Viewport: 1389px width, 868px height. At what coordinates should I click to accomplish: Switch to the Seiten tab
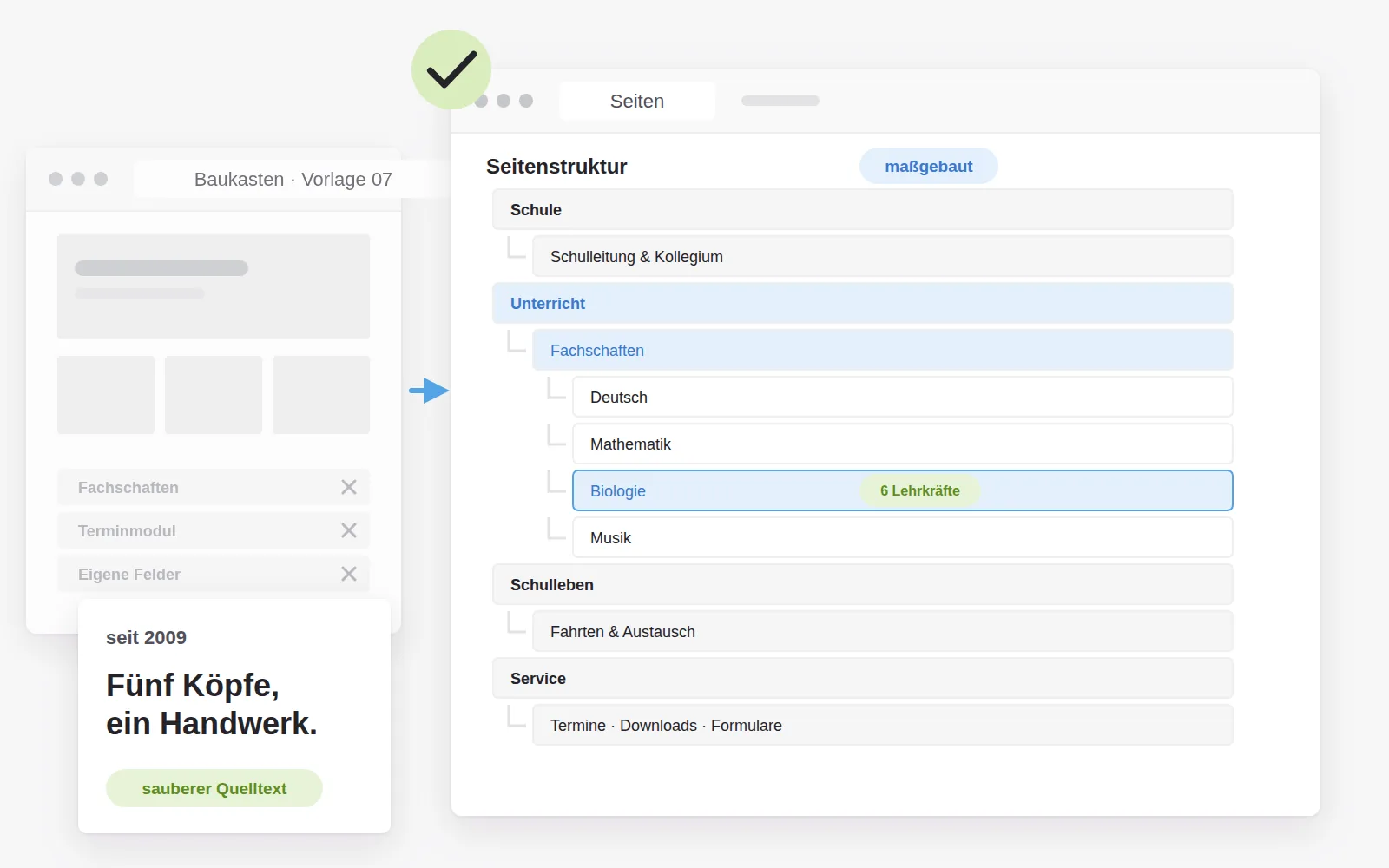637,101
